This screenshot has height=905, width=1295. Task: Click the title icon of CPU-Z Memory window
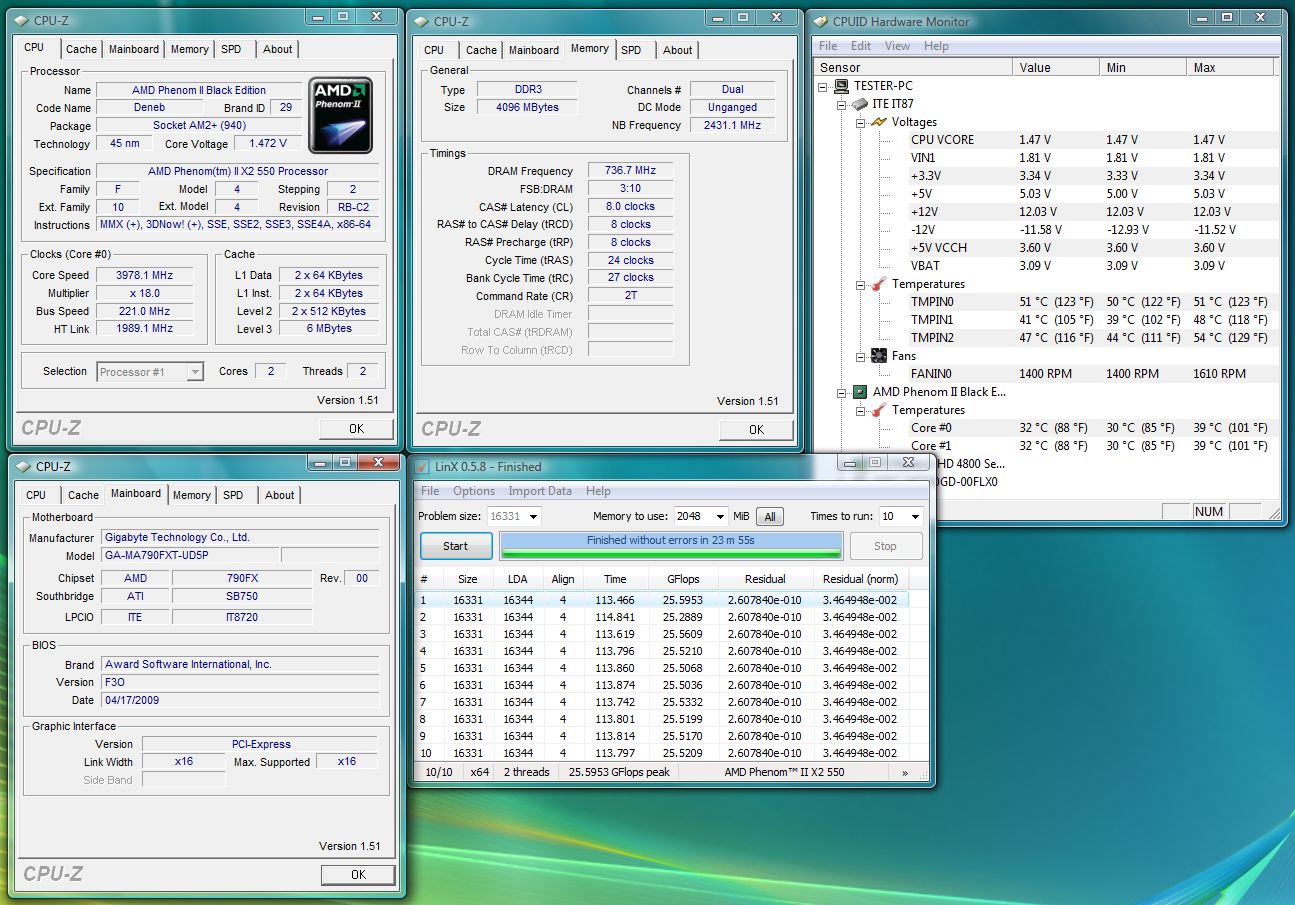point(420,21)
